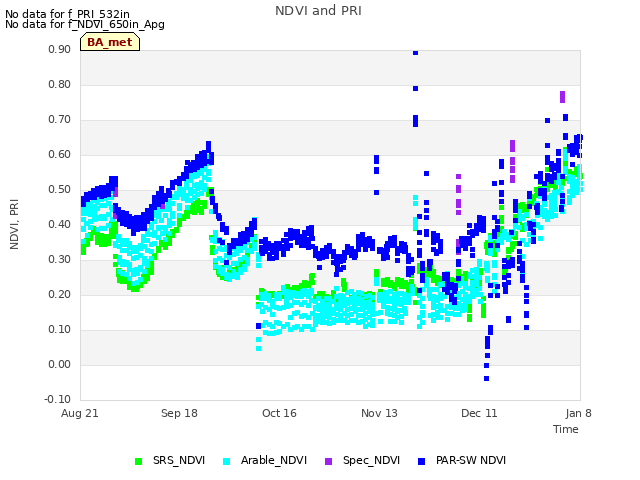The width and height of the screenshot is (640, 480).
Task: Click the 0.00 y-axis tick label
Action: 59,364
